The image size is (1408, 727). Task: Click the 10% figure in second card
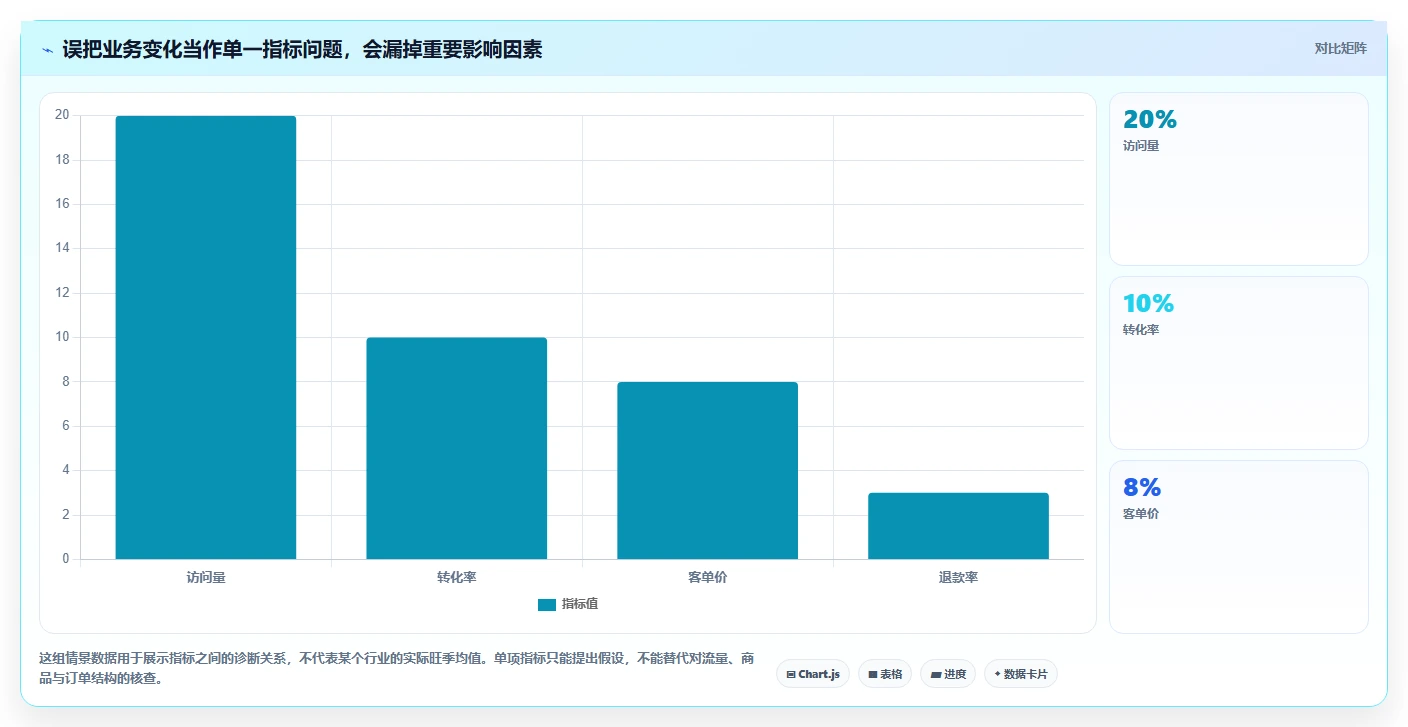pos(1148,303)
